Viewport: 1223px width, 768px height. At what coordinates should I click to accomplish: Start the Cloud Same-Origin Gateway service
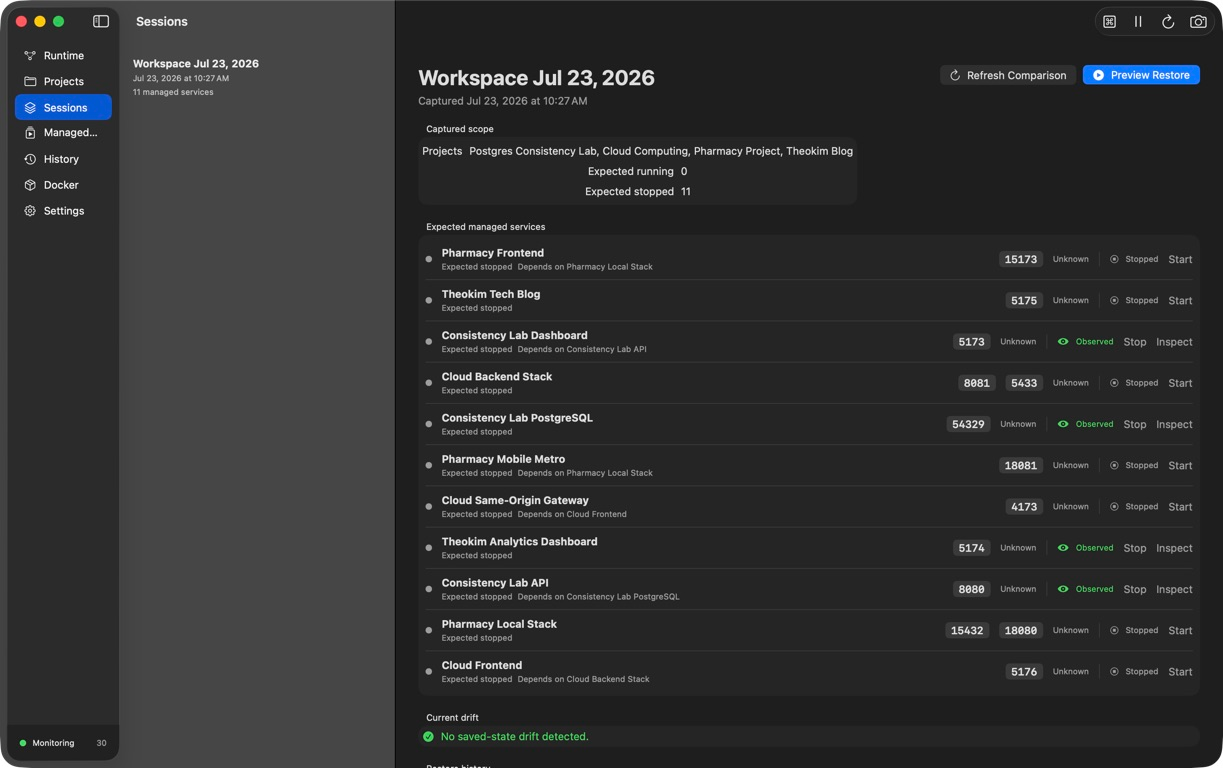coord(1180,507)
